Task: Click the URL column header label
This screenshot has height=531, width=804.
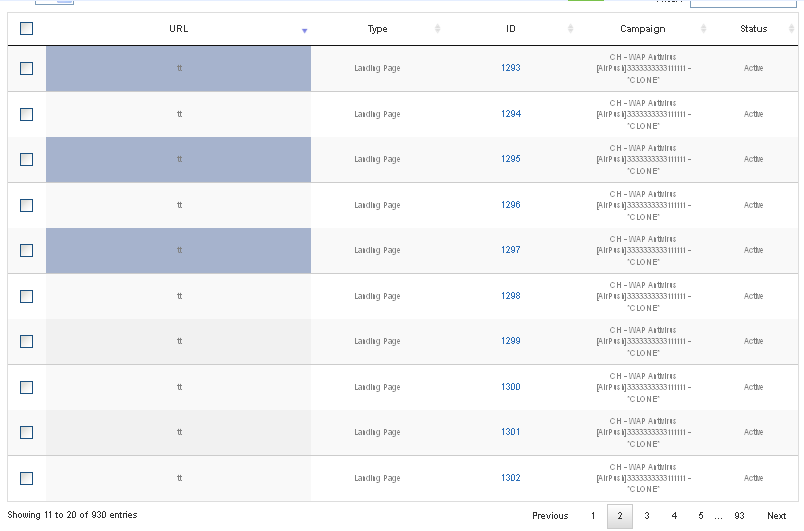Action: (178, 29)
